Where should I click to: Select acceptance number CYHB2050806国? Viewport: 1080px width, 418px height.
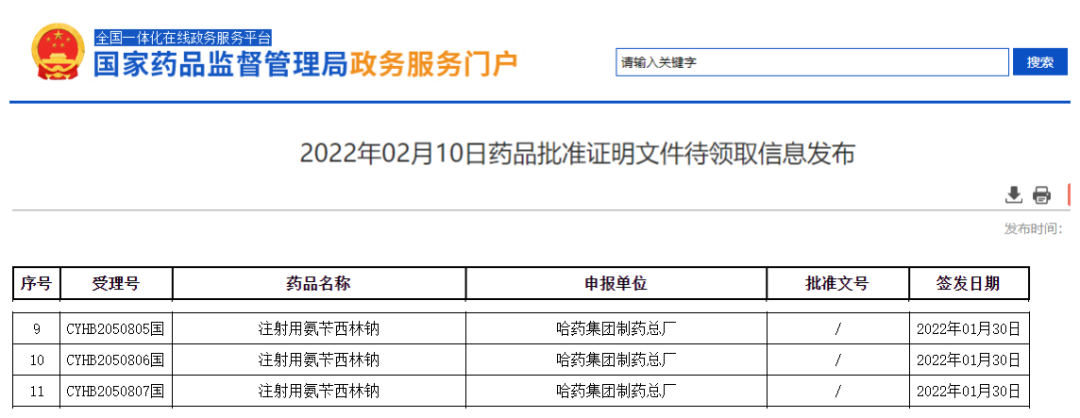click(115, 360)
